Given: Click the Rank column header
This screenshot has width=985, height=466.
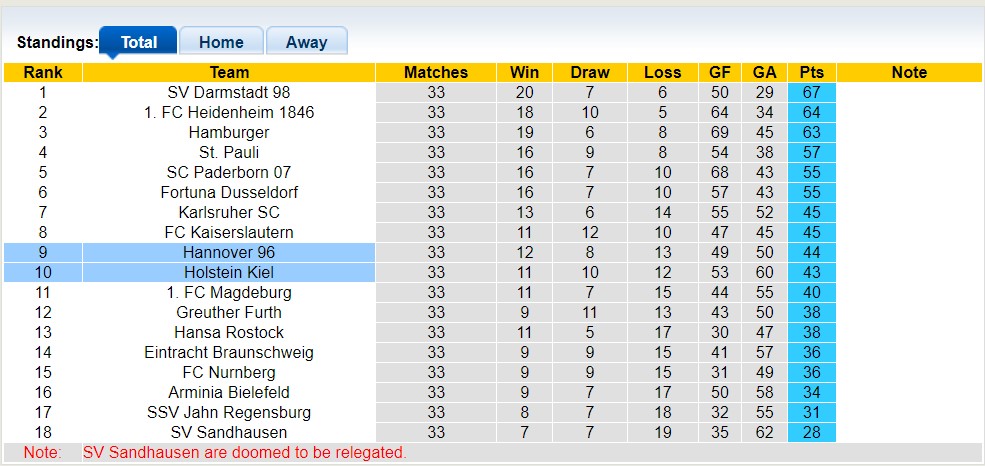Looking at the screenshot, I should [43, 72].
